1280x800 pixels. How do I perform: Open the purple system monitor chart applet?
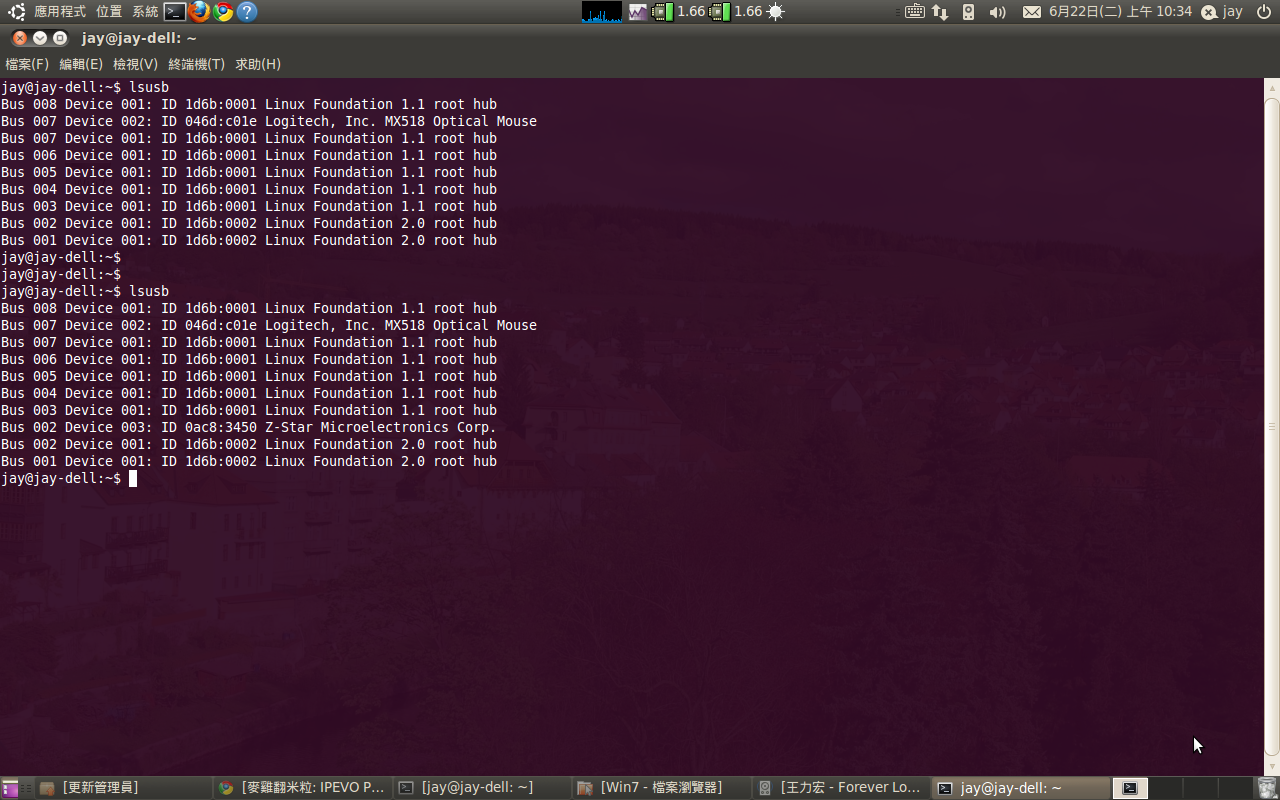tap(638, 12)
